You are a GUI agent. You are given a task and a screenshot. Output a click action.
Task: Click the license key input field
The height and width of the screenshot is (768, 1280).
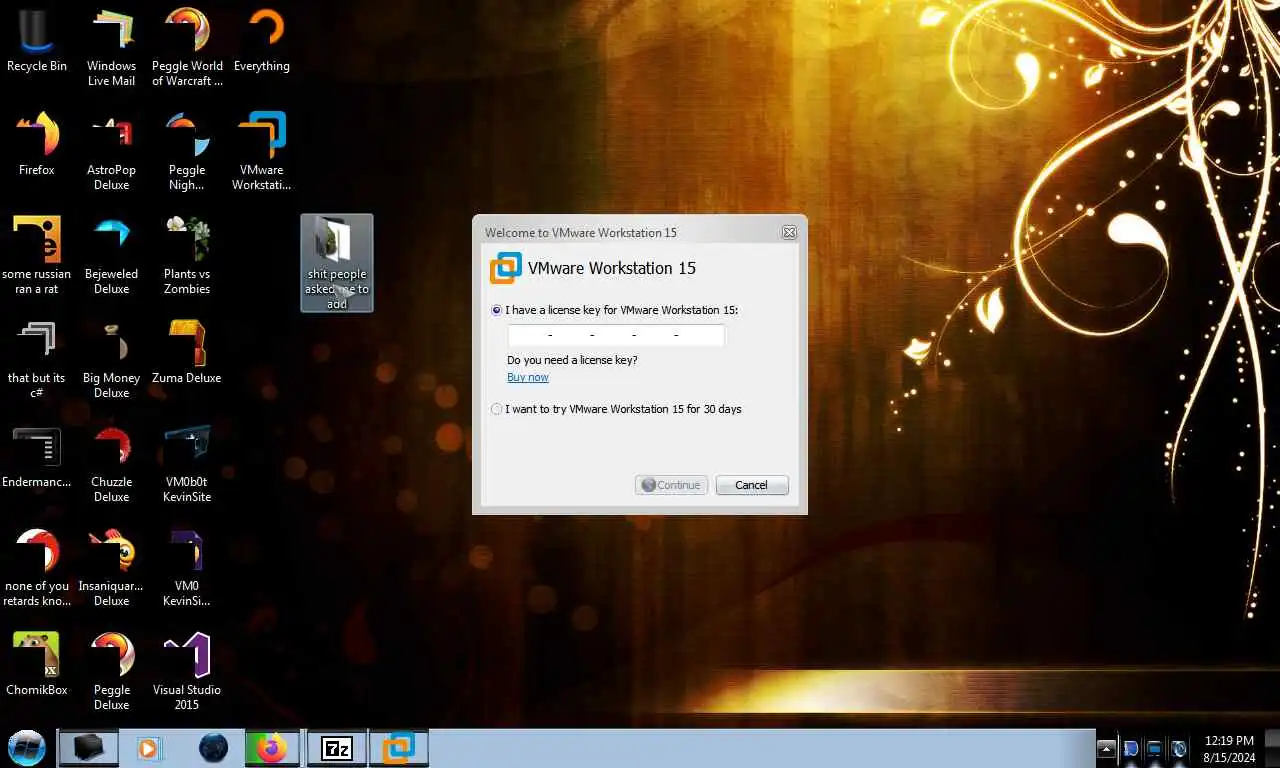[x=616, y=335]
